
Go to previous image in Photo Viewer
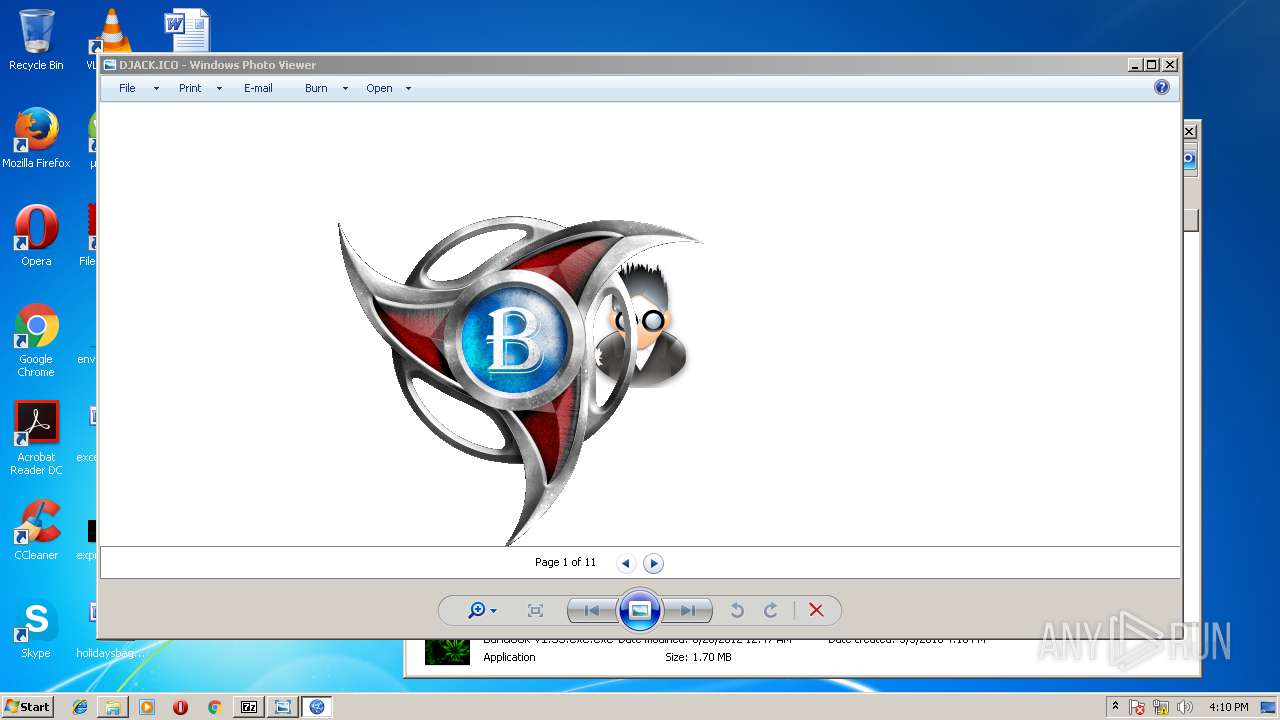(591, 610)
